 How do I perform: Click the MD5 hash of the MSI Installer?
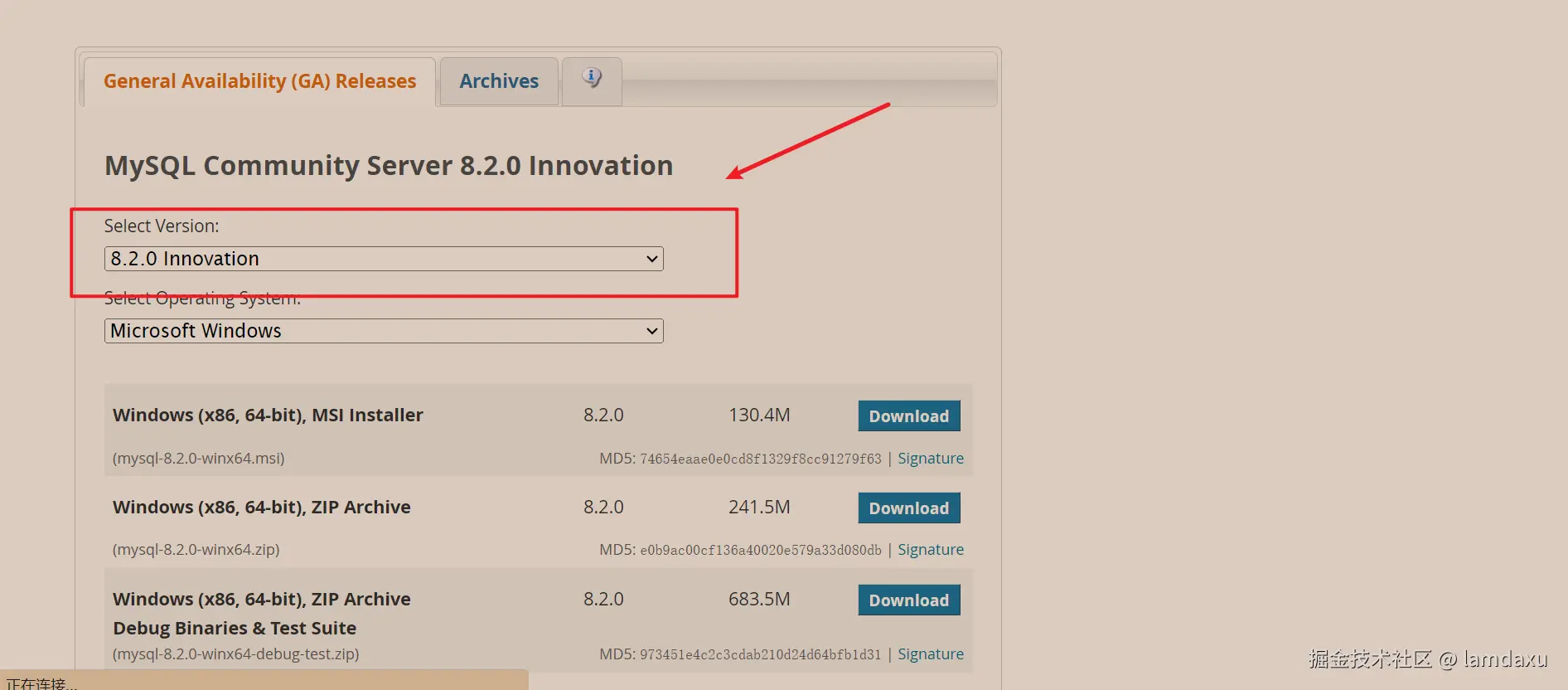point(761,459)
